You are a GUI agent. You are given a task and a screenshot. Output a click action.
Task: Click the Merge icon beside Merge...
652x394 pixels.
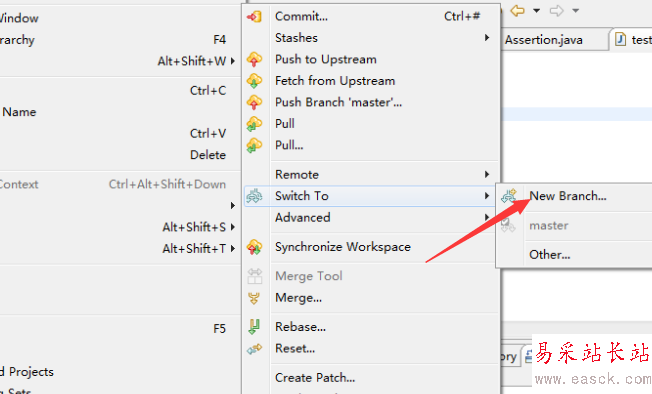(x=254, y=298)
